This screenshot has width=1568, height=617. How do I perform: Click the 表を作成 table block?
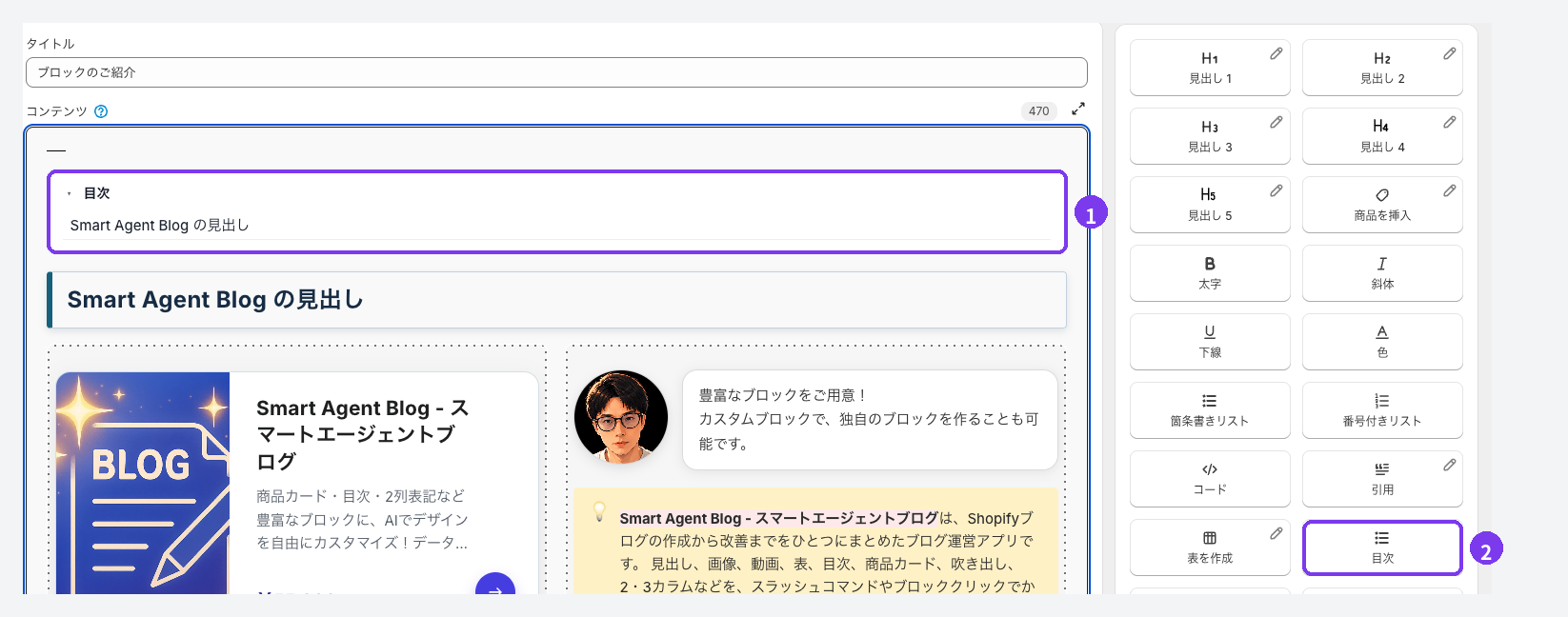[x=1210, y=547]
